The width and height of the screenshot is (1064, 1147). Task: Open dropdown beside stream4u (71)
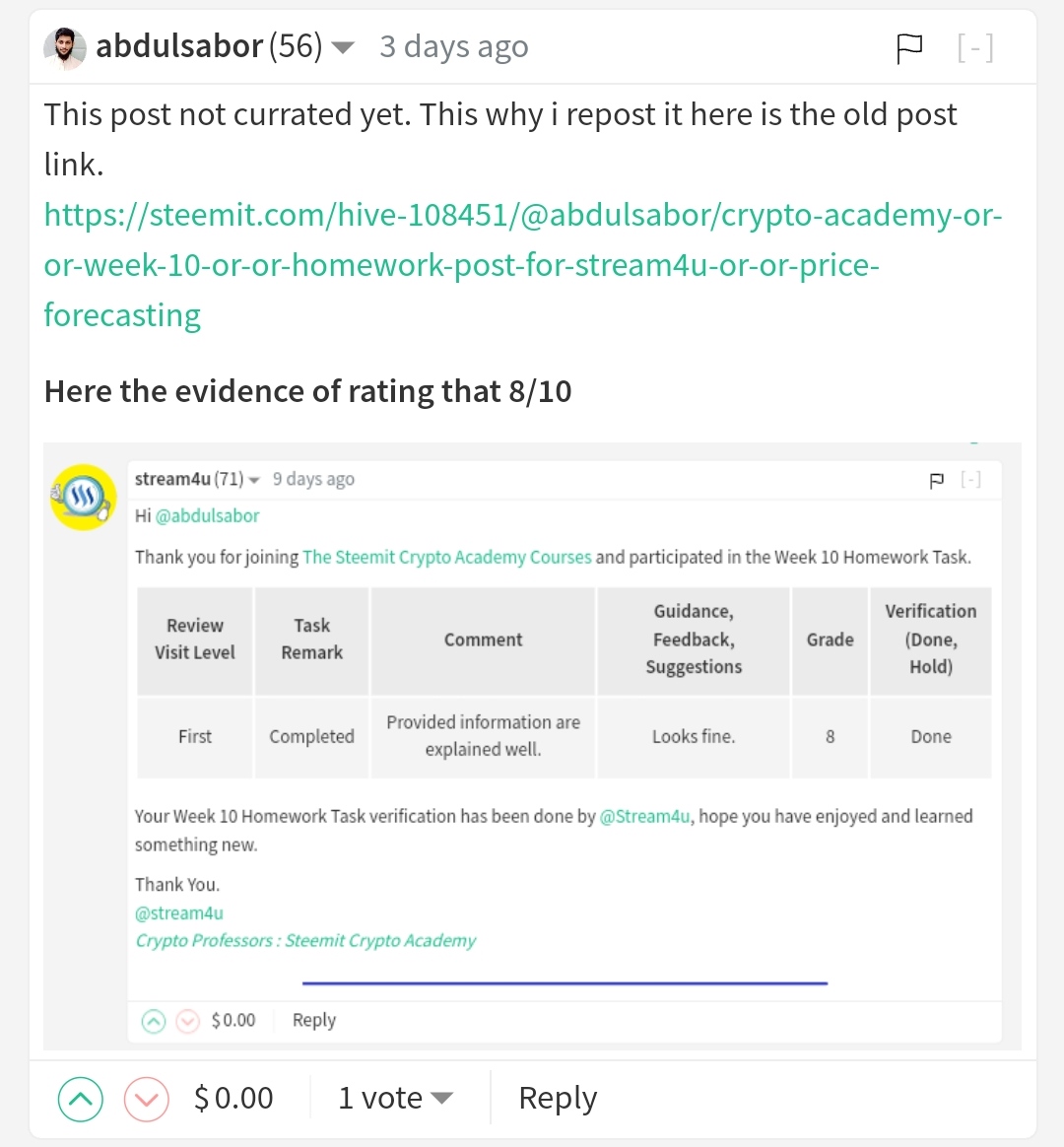point(254,481)
